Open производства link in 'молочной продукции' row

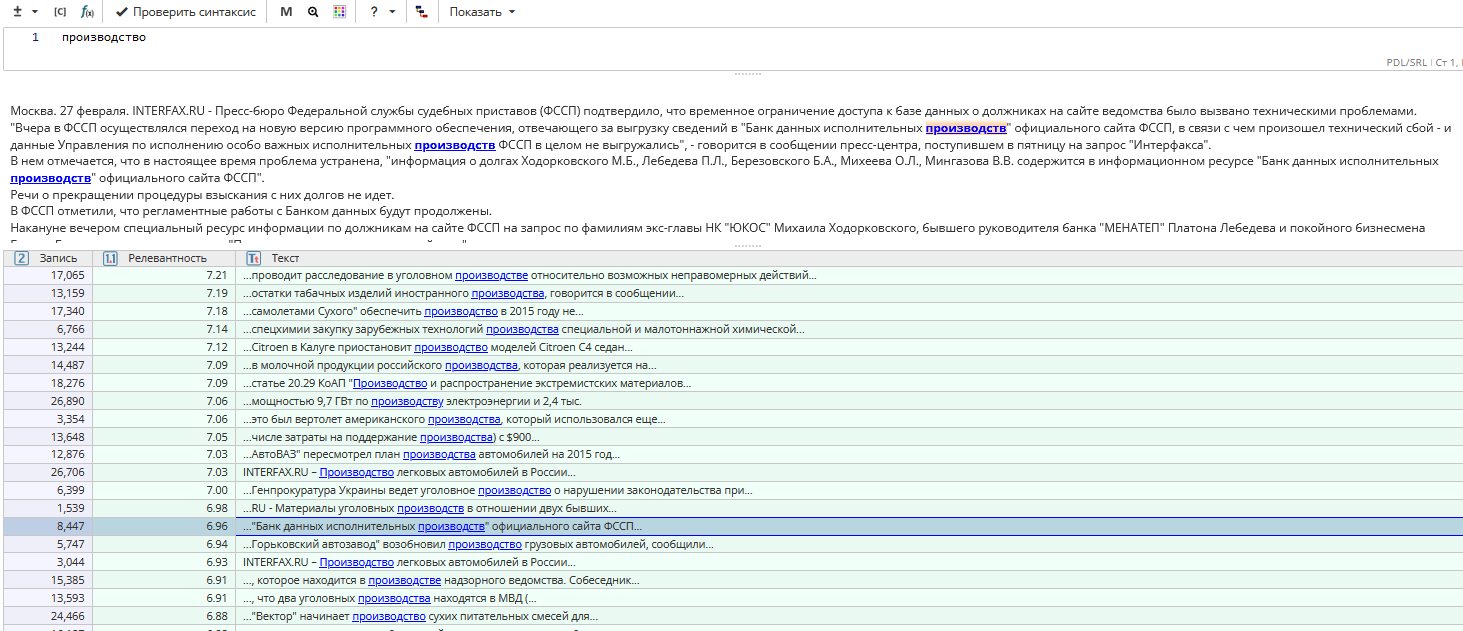[x=481, y=365]
